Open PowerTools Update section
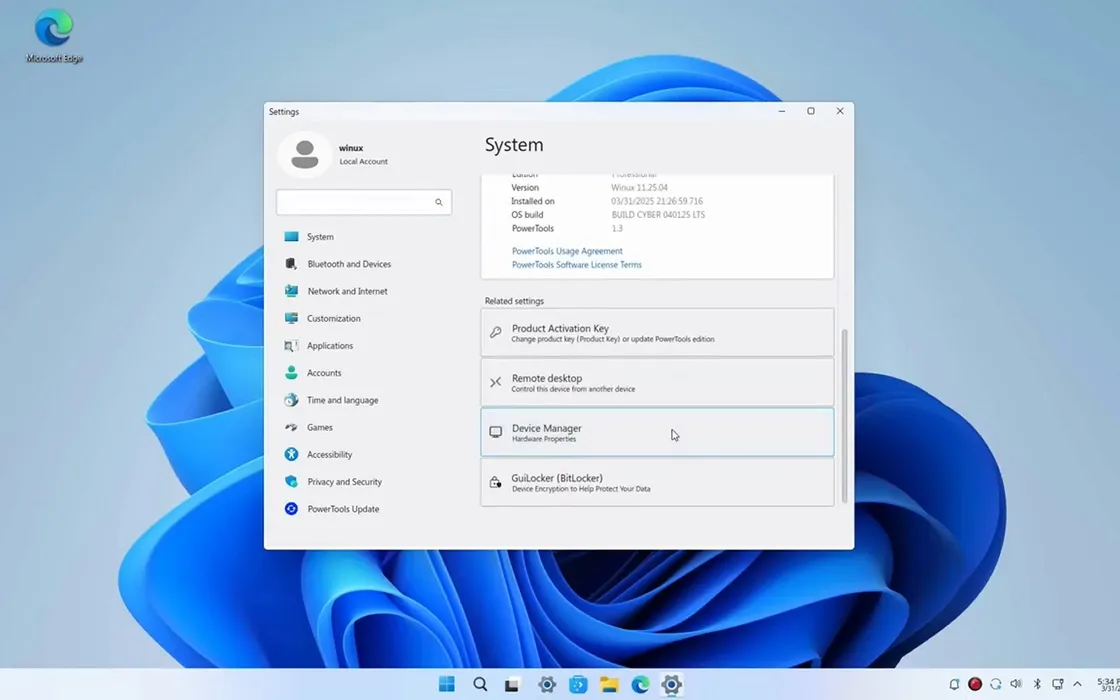 pos(343,509)
